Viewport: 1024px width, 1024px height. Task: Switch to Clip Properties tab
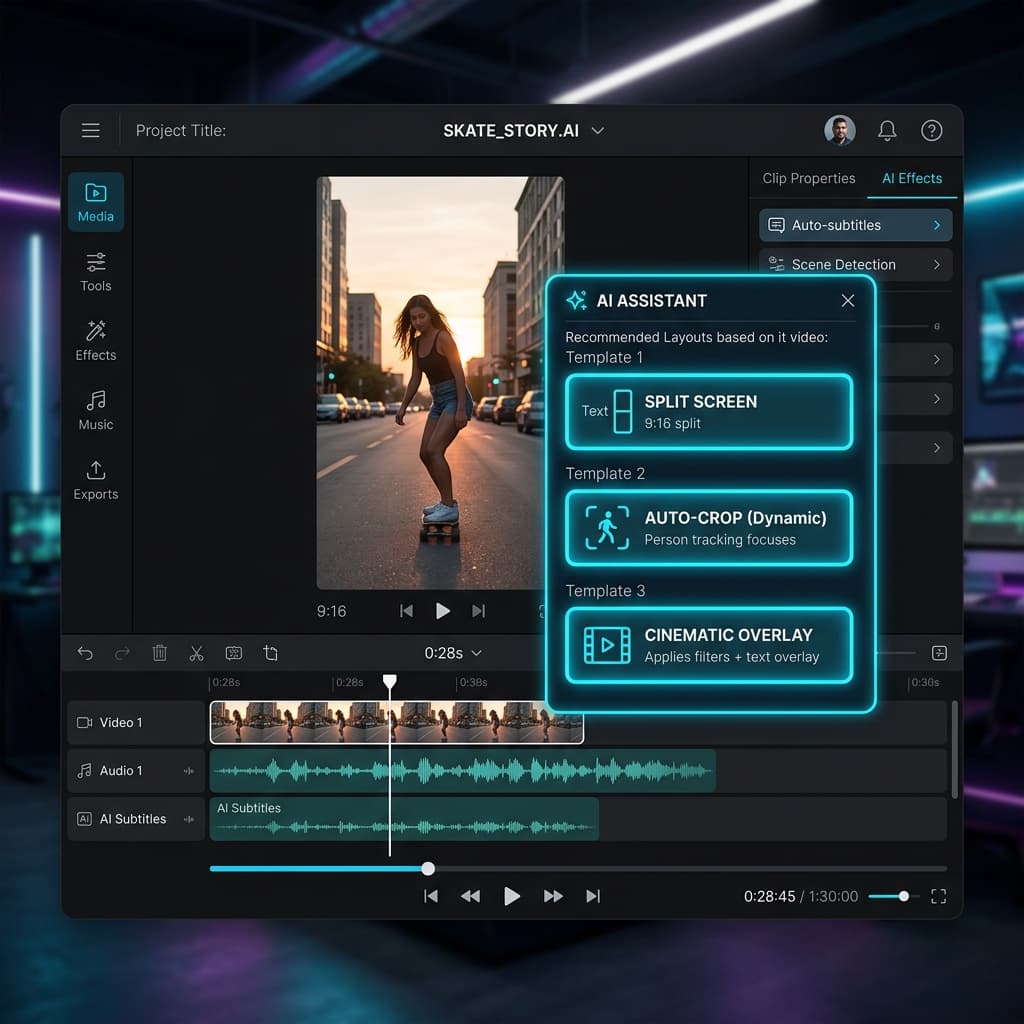(808, 178)
